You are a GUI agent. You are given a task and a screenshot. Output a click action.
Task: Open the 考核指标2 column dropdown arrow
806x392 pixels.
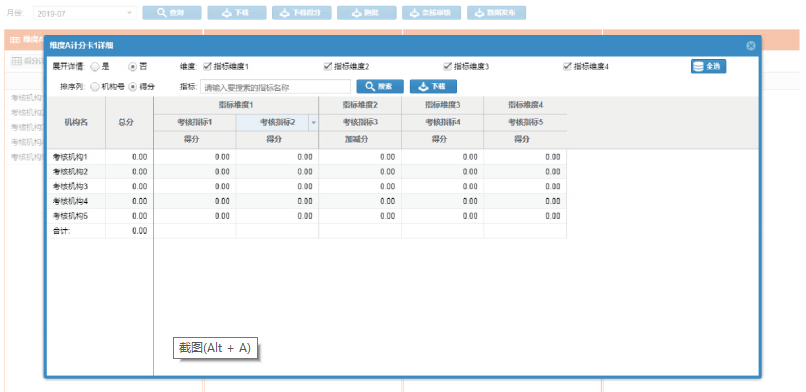click(314, 123)
